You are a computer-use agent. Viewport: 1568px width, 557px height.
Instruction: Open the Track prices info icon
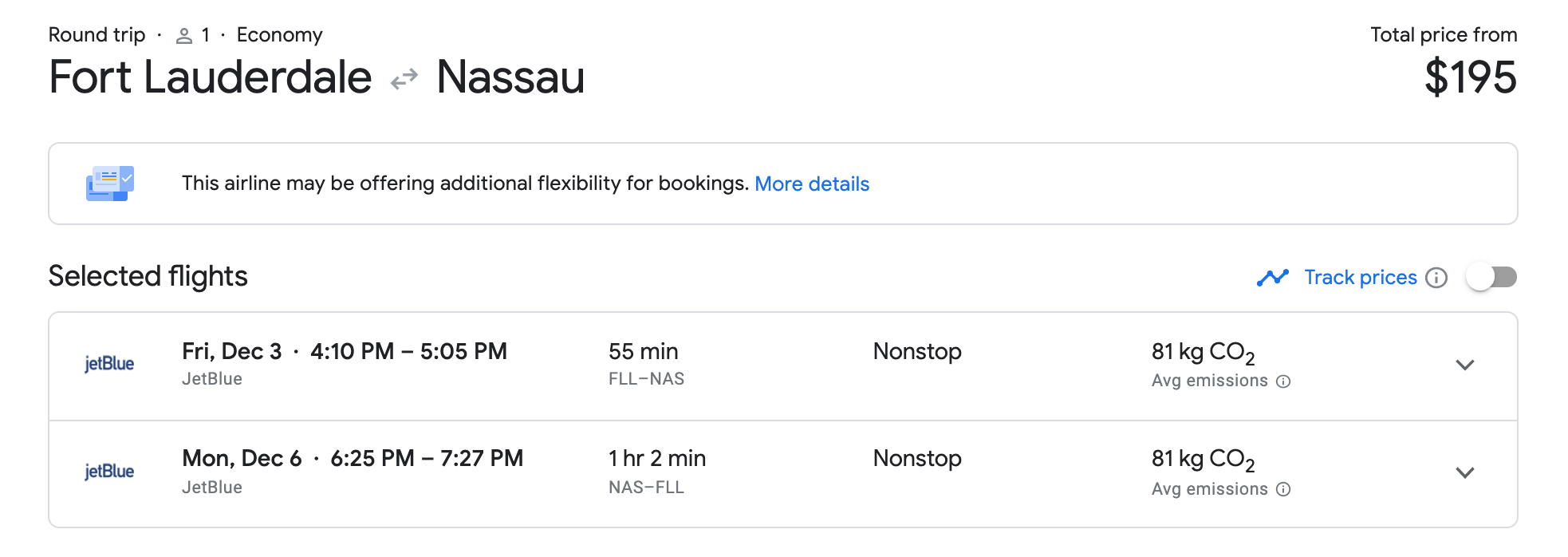(1436, 278)
